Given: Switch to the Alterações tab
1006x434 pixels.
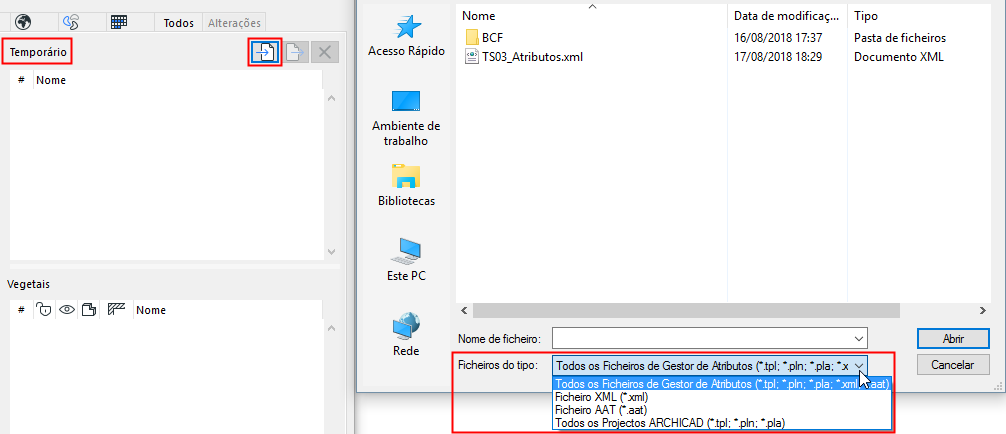Looking at the screenshot, I should [x=234, y=22].
